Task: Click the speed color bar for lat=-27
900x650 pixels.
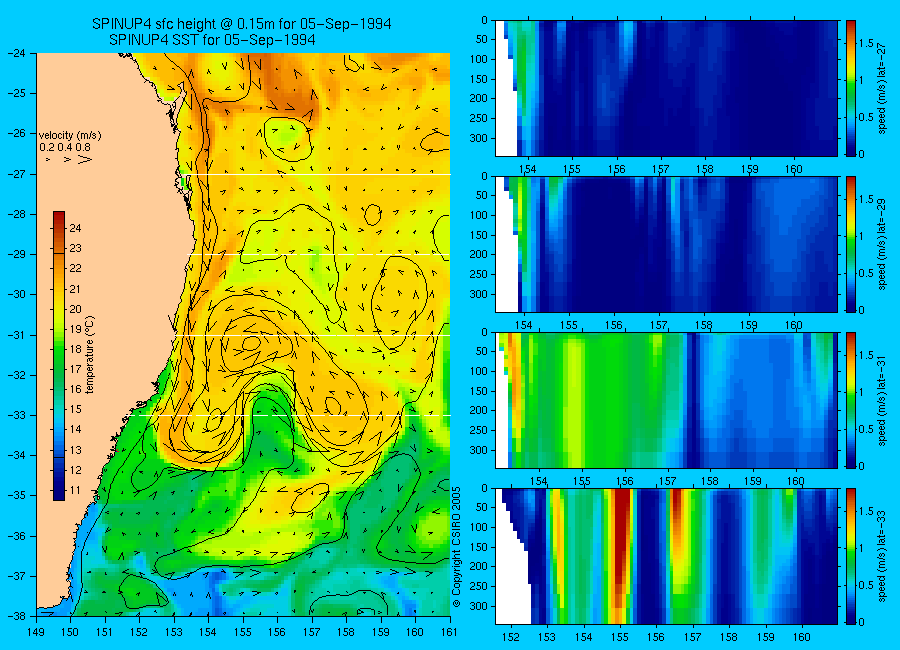Action: (x=851, y=88)
